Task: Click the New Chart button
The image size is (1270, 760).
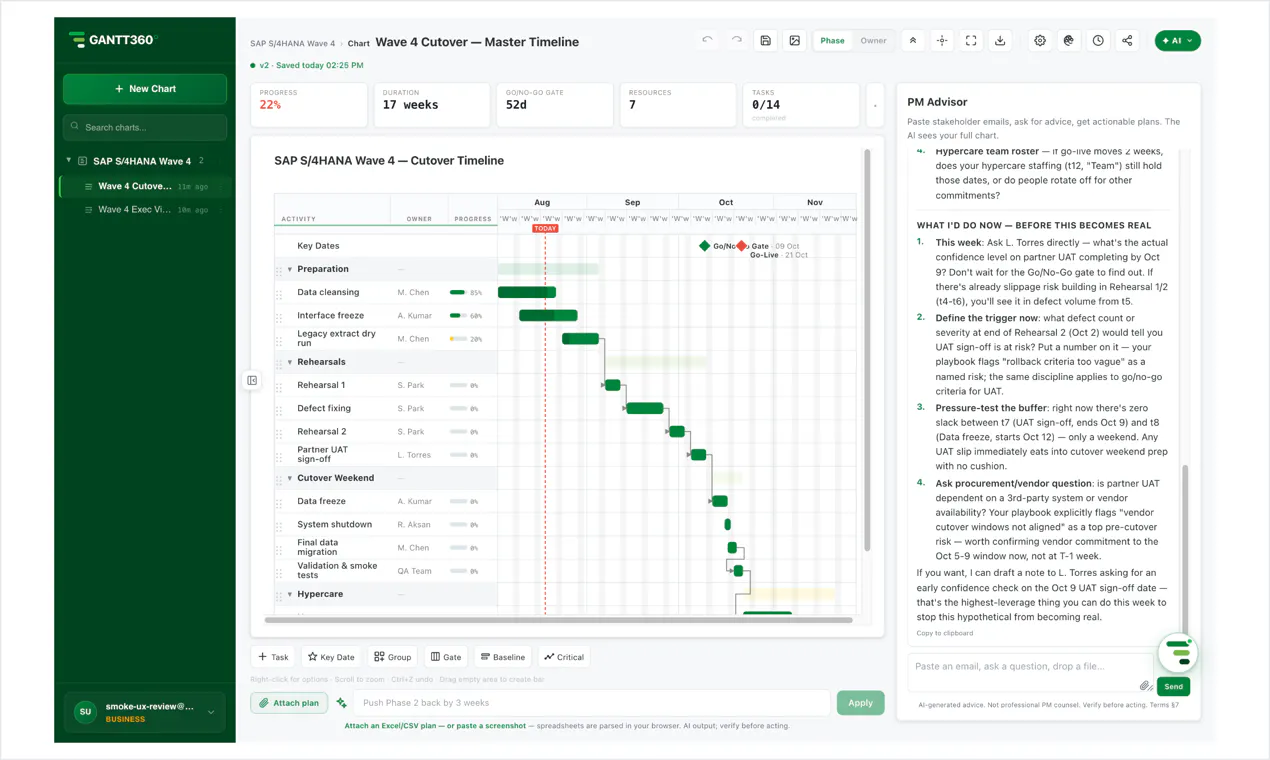Action: point(145,89)
